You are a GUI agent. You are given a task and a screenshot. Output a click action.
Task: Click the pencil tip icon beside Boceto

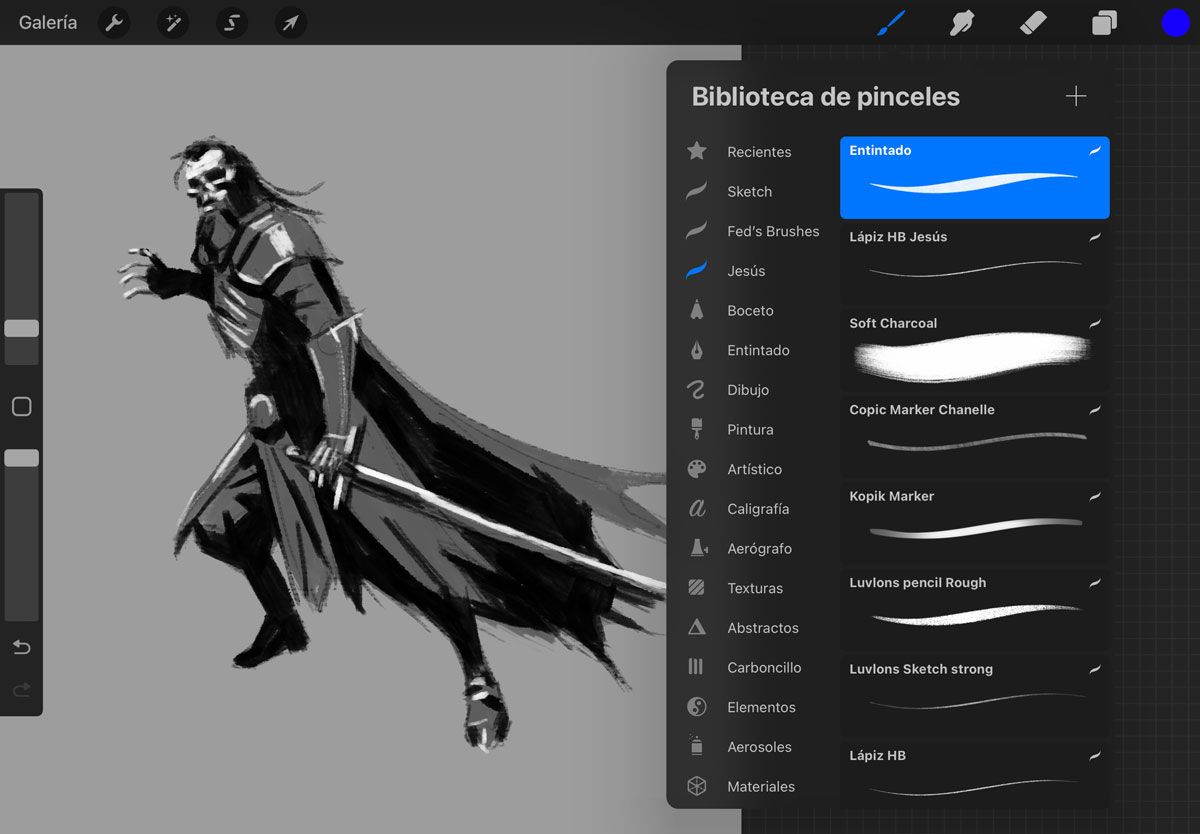(x=697, y=310)
